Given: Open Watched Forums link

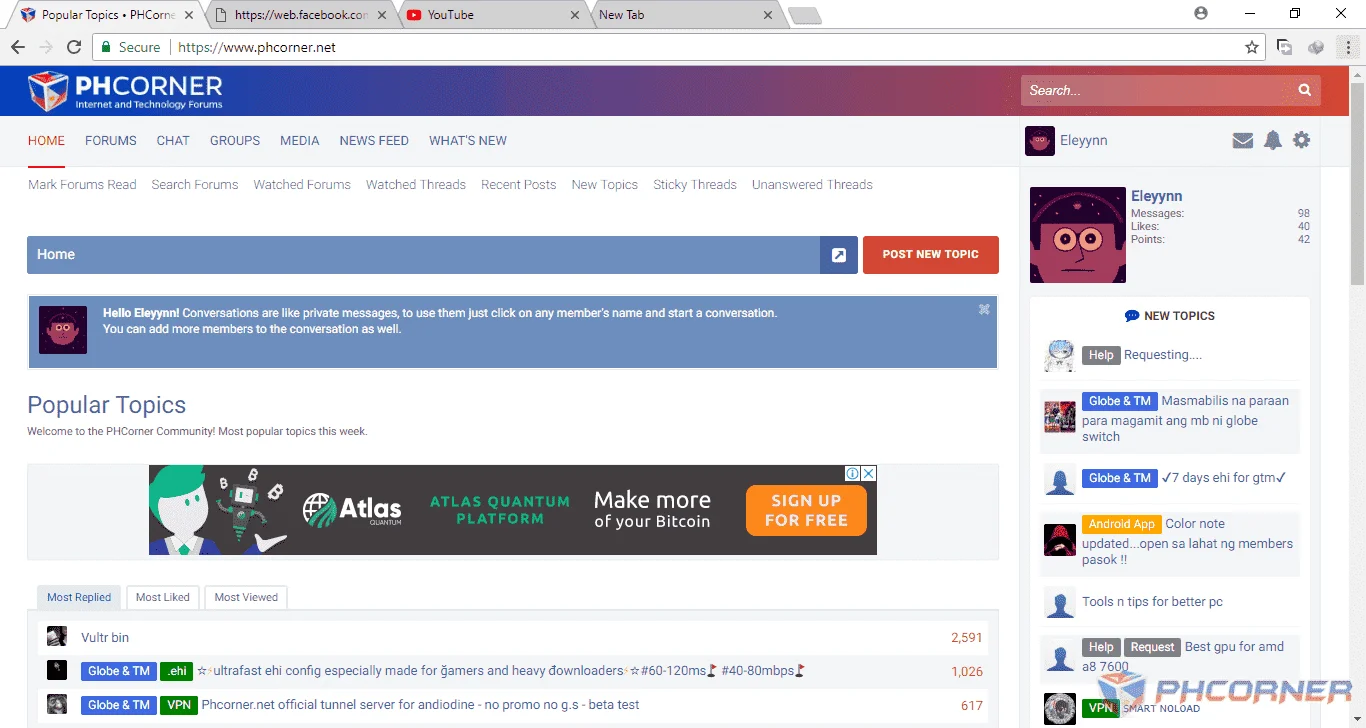Looking at the screenshot, I should [302, 185].
